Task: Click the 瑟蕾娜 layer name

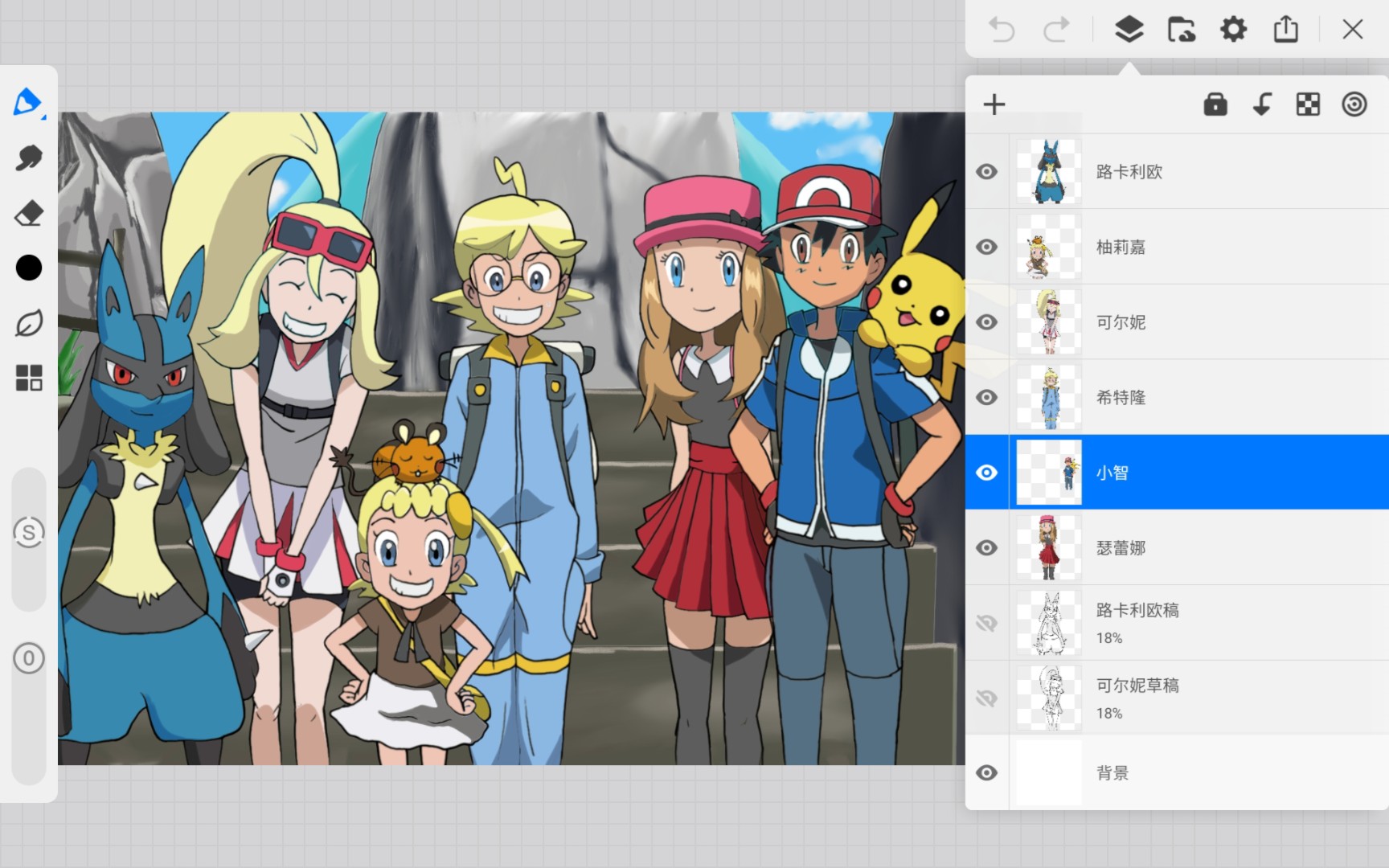Action: click(x=1121, y=548)
